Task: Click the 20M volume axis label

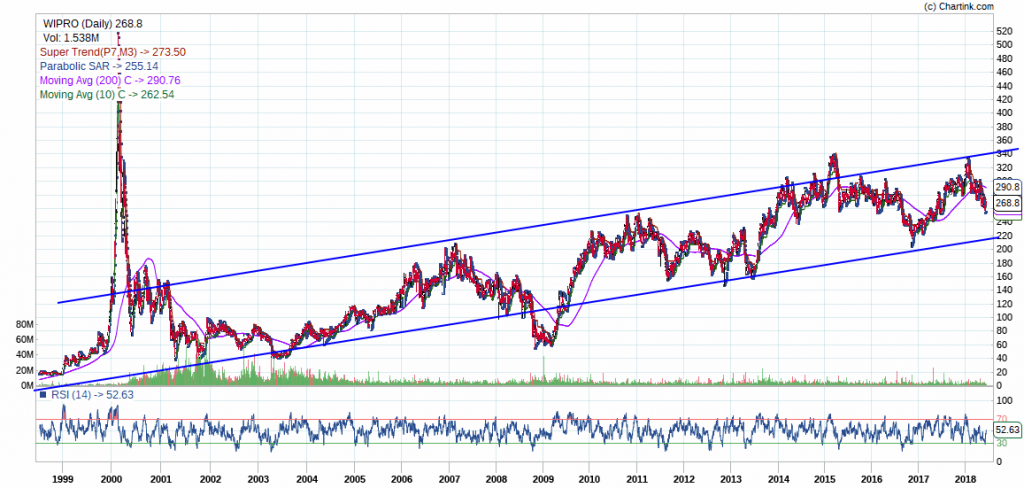Action: coord(24,370)
